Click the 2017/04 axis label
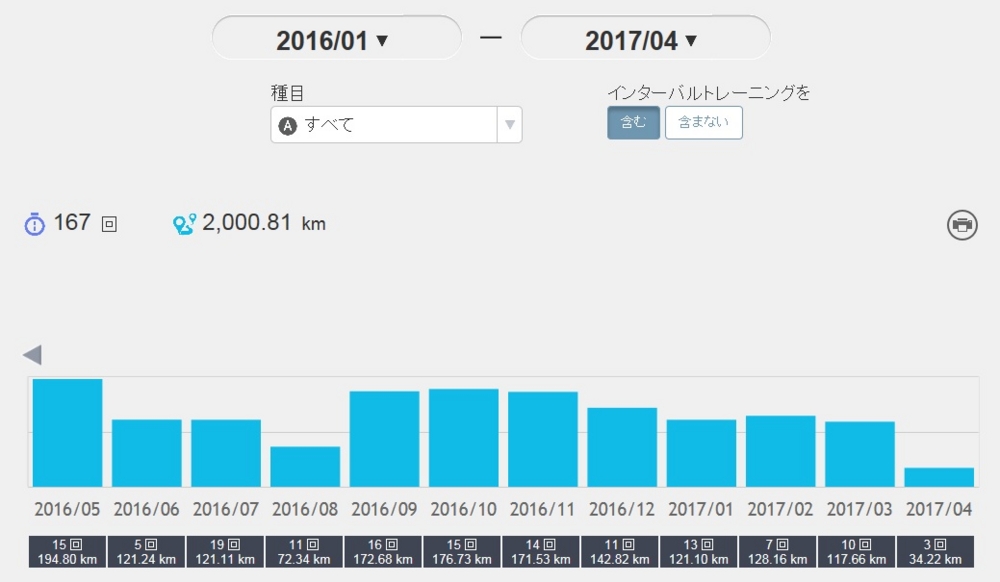This screenshot has height=582, width=1000. [939, 509]
